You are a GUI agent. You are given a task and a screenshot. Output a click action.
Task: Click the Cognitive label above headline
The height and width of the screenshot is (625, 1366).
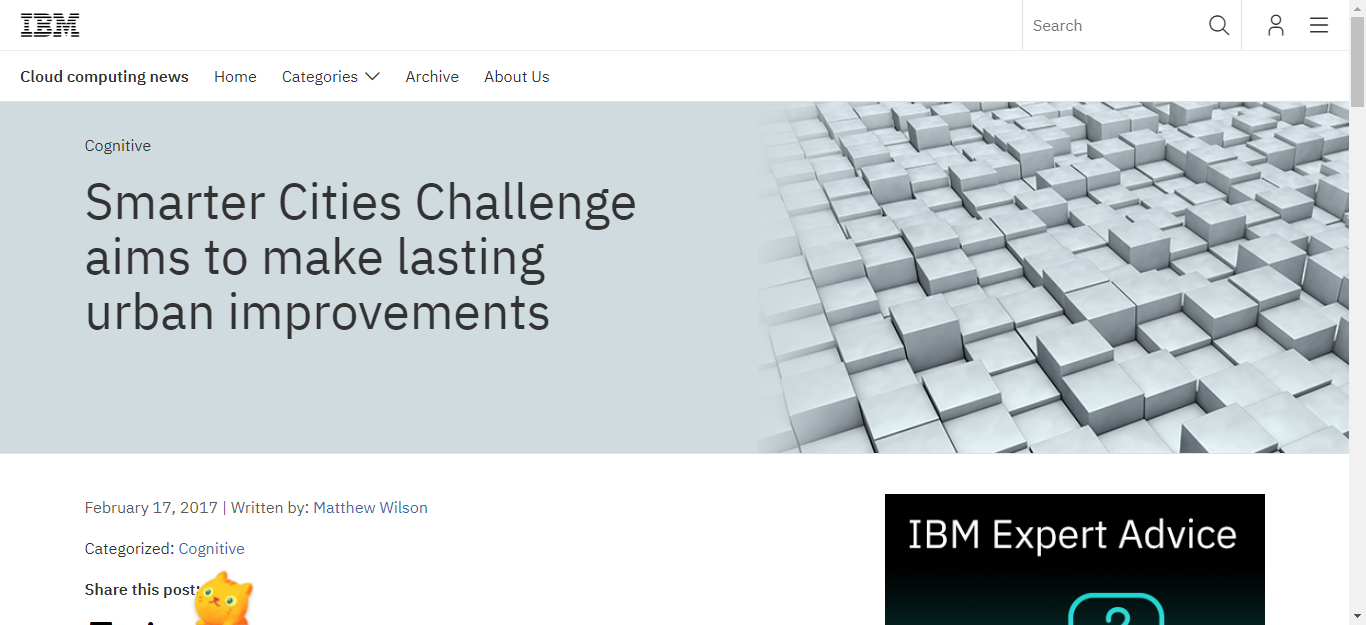pos(118,145)
